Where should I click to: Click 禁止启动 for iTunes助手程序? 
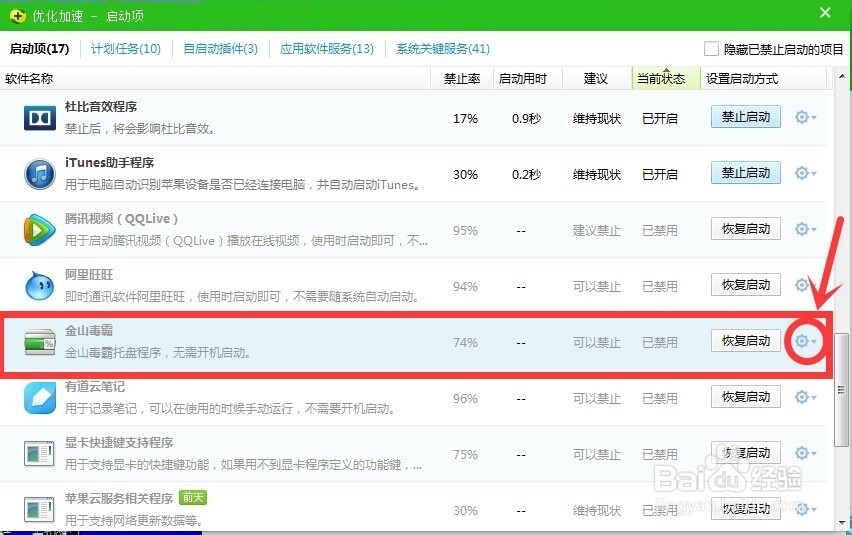click(x=746, y=173)
